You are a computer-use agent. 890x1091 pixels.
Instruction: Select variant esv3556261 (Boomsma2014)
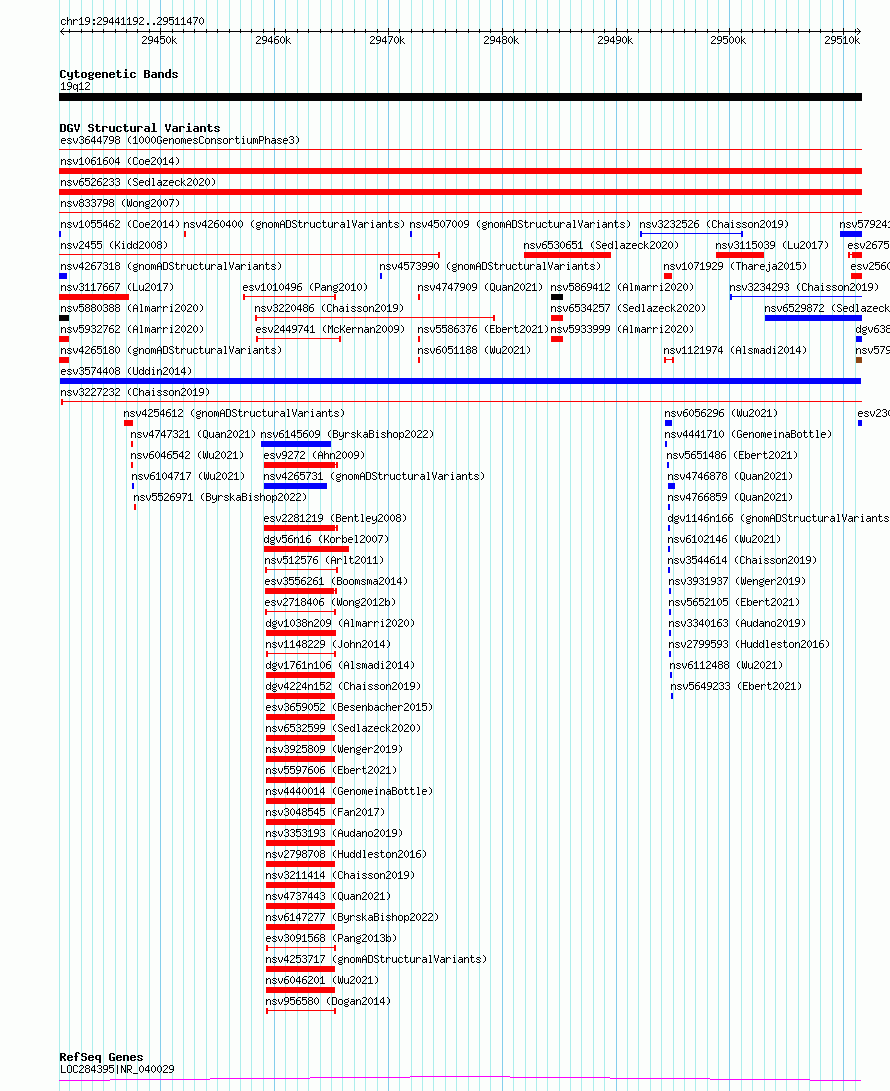click(x=336, y=581)
